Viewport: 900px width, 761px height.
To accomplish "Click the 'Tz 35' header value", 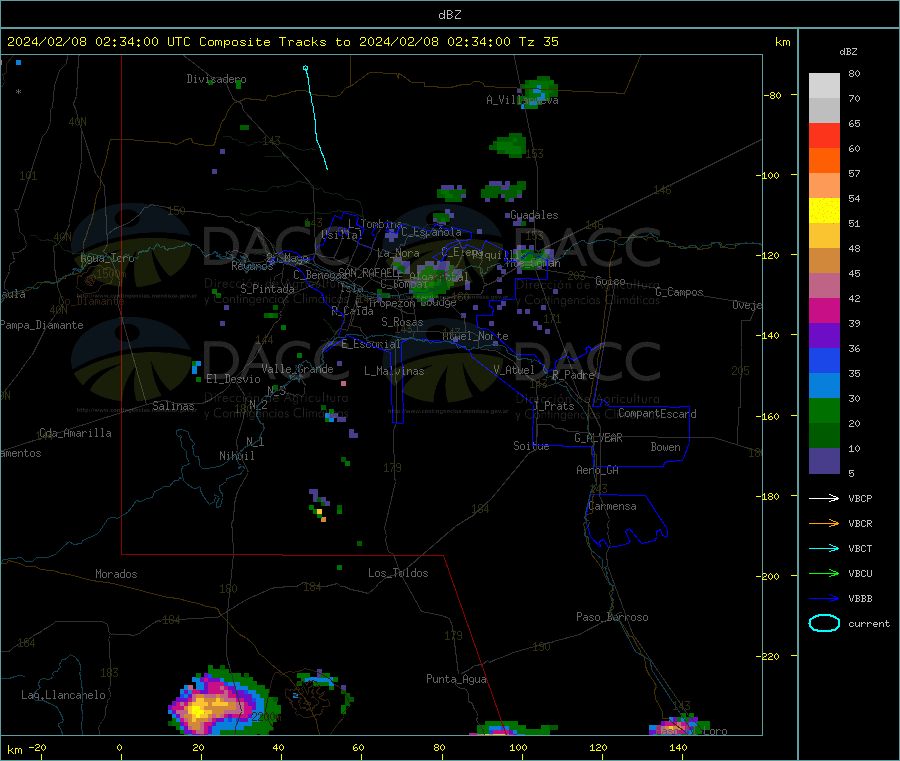I will 538,42.
